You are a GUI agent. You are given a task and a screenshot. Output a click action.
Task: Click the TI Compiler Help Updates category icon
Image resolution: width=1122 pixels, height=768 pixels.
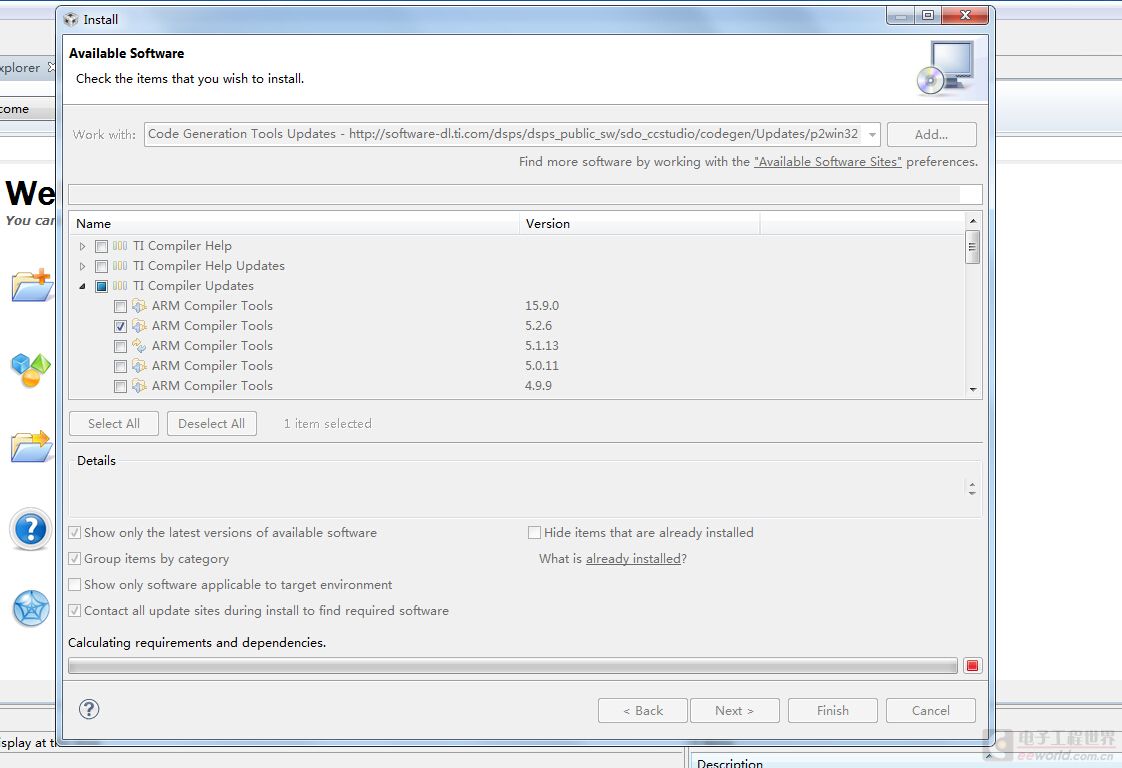click(x=120, y=266)
